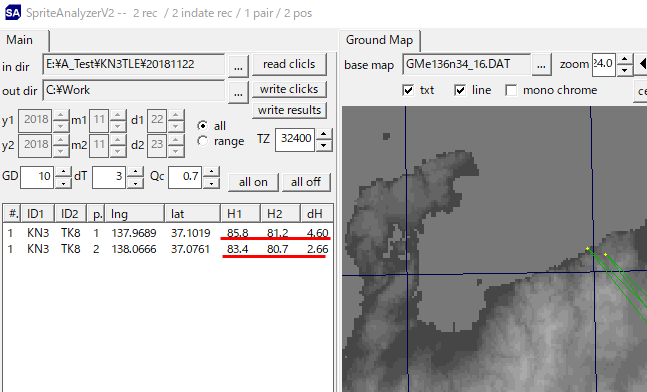Click the lat value 37.0761

[x=190, y=249]
